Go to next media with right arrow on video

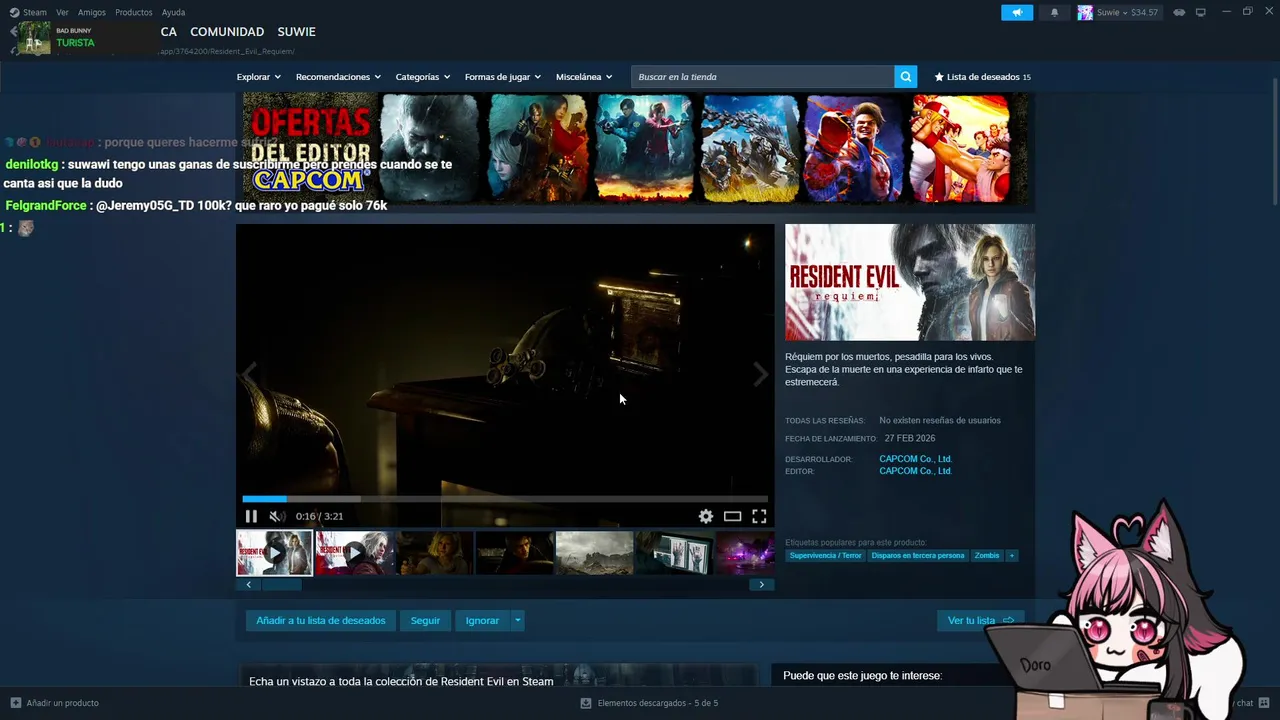(x=761, y=373)
